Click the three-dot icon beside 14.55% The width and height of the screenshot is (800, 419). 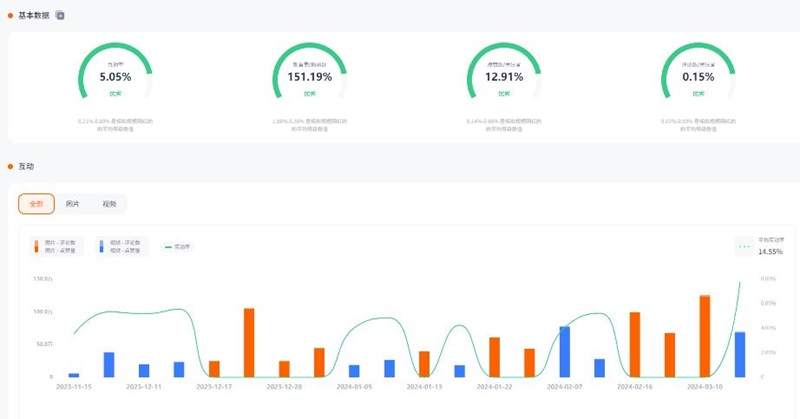pos(744,245)
